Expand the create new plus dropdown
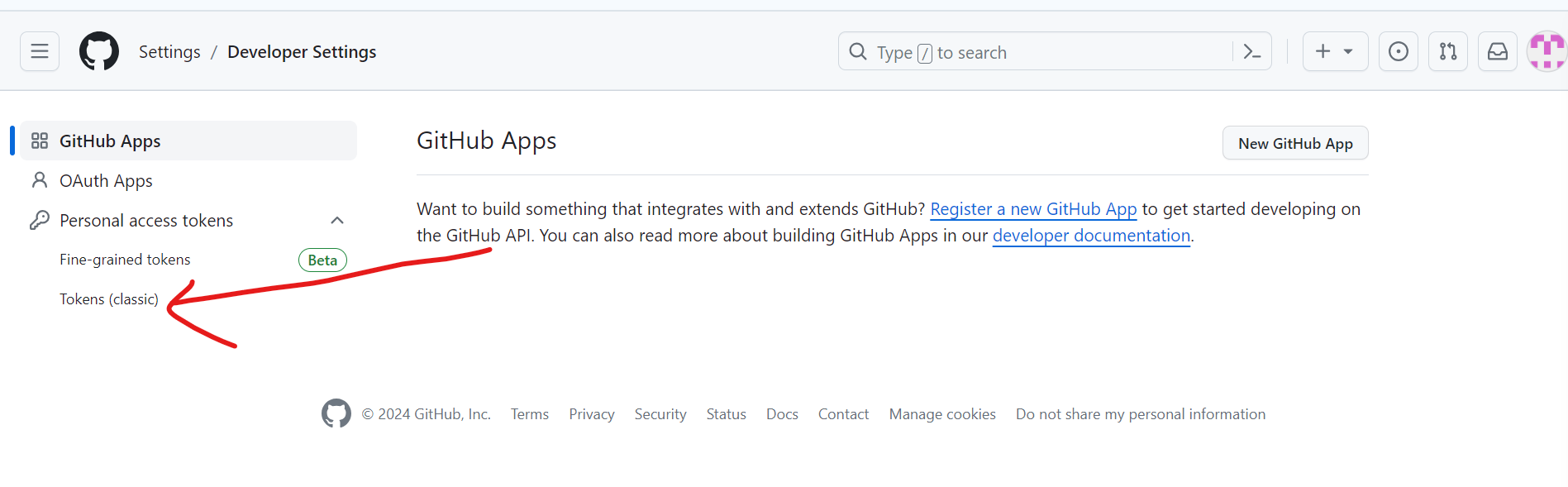The width and height of the screenshot is (1568, 487). (x=1336, y=51)
